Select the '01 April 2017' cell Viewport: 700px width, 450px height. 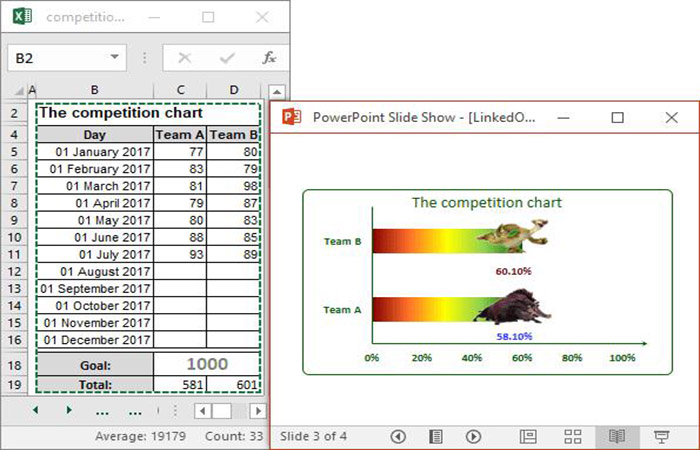pos(95,203)
